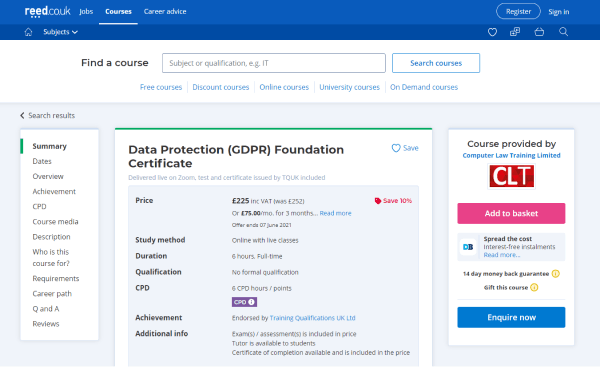The width and height of the screenshot is (600, 367).
Task: Click the Save 10% tag
Action: tap(393, 201)
